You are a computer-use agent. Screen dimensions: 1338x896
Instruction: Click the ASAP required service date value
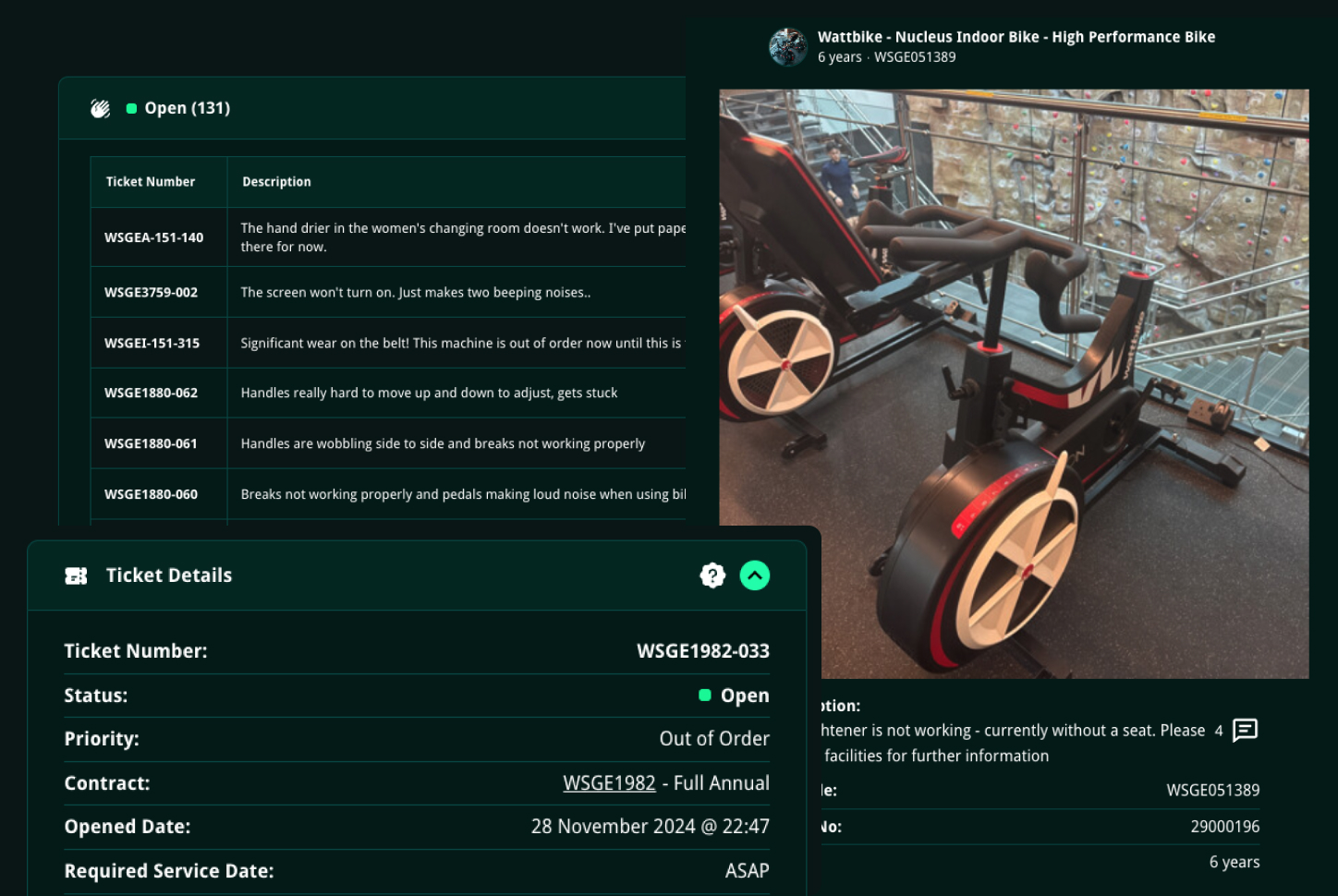[748, 871]
